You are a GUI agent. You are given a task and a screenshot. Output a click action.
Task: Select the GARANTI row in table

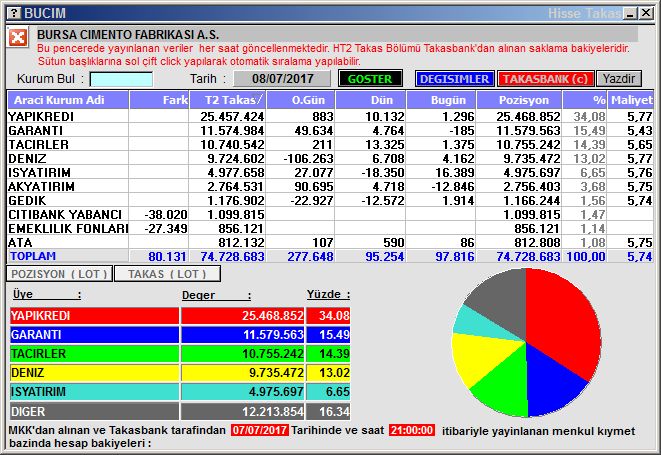pyautogui.click(x=330, y=130)
